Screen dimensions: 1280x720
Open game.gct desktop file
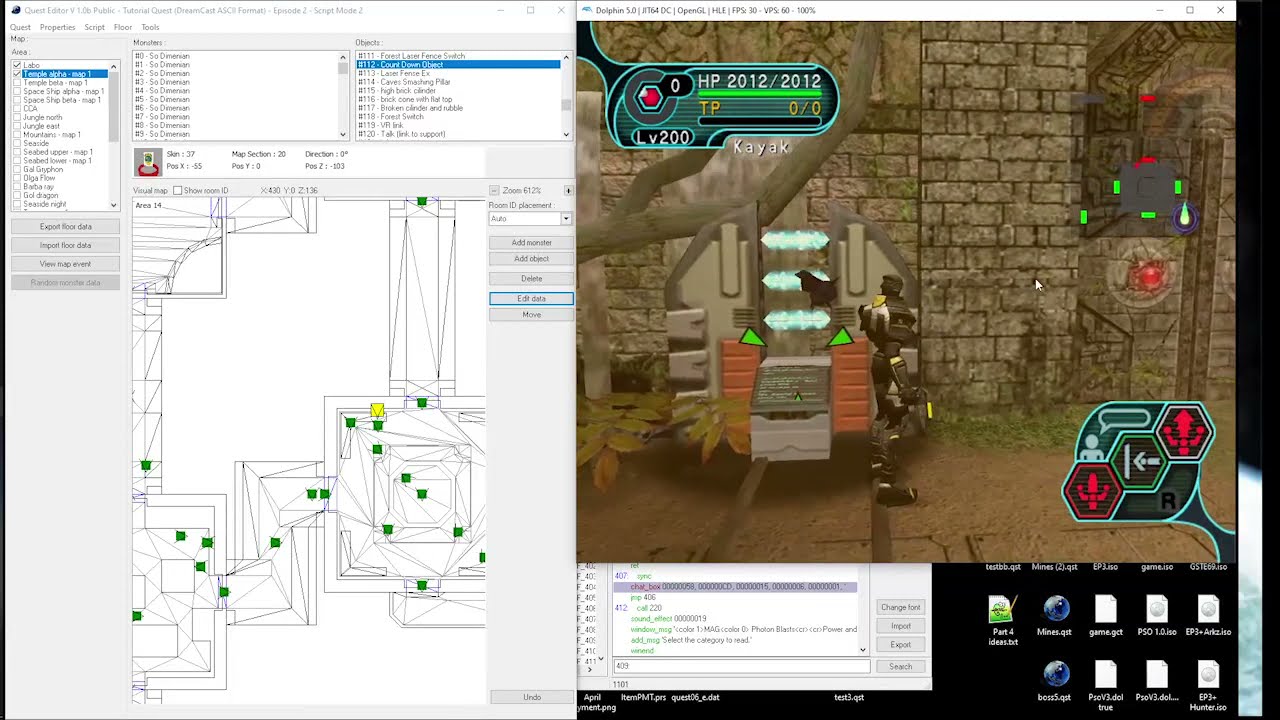click(x=1105, y=616)
